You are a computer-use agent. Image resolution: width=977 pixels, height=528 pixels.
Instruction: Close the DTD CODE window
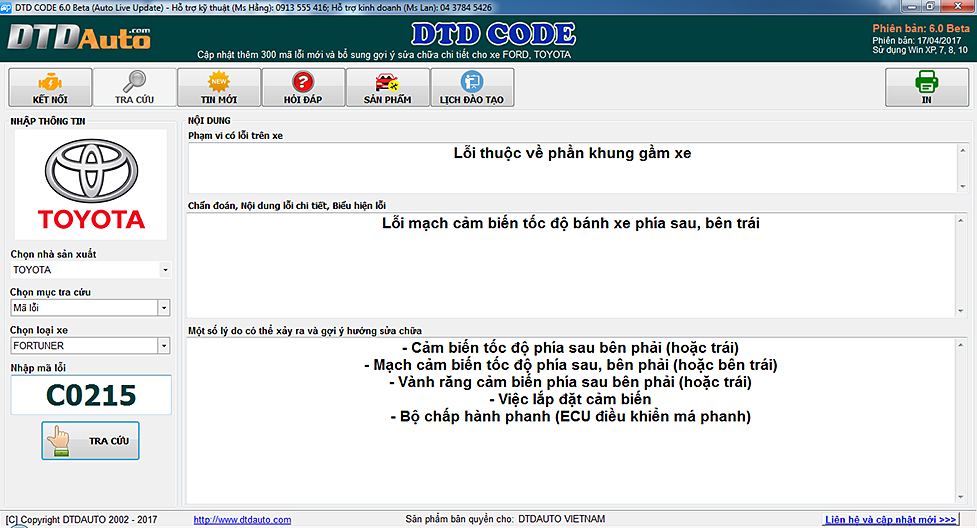[958, 7]
